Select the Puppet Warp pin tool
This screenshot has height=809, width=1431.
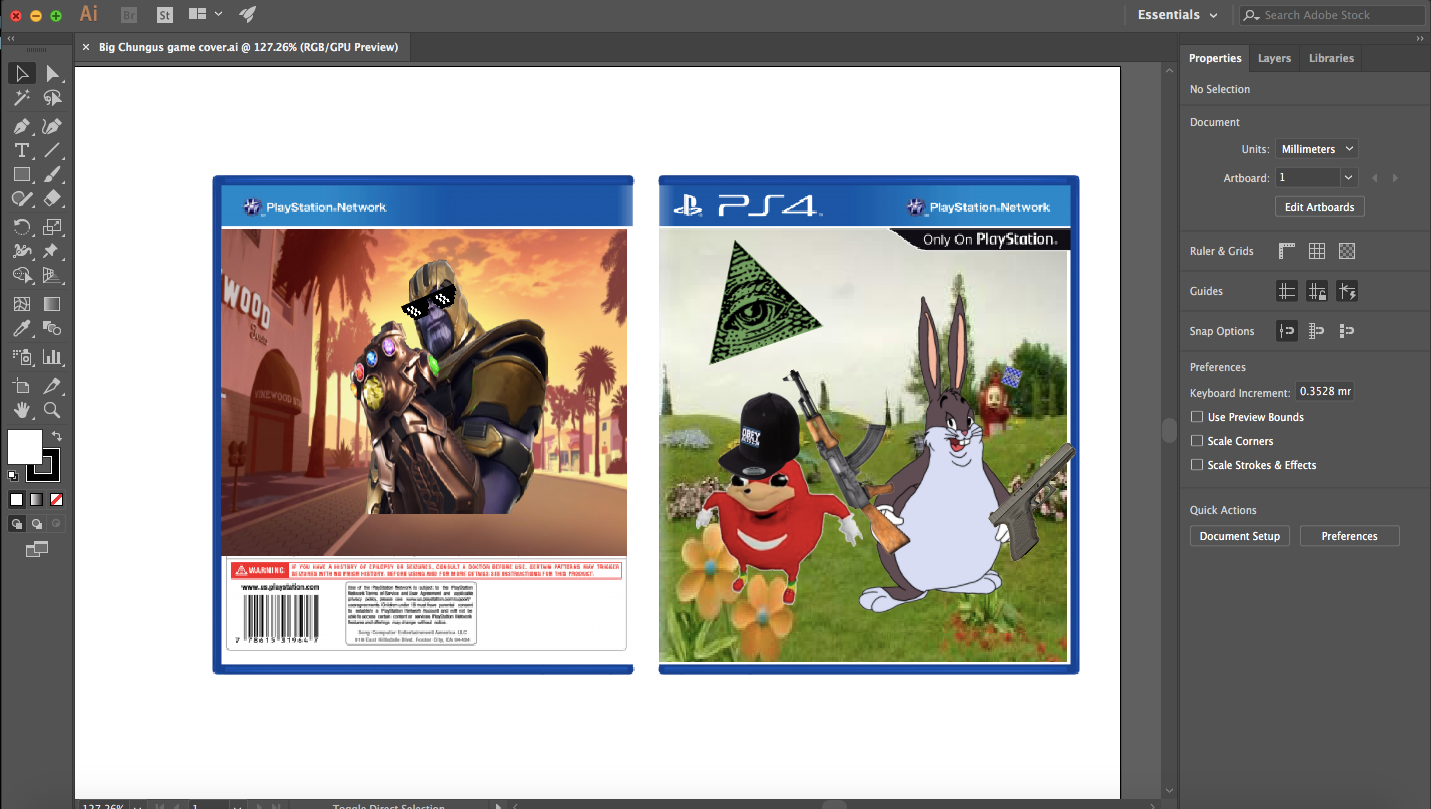52,251
